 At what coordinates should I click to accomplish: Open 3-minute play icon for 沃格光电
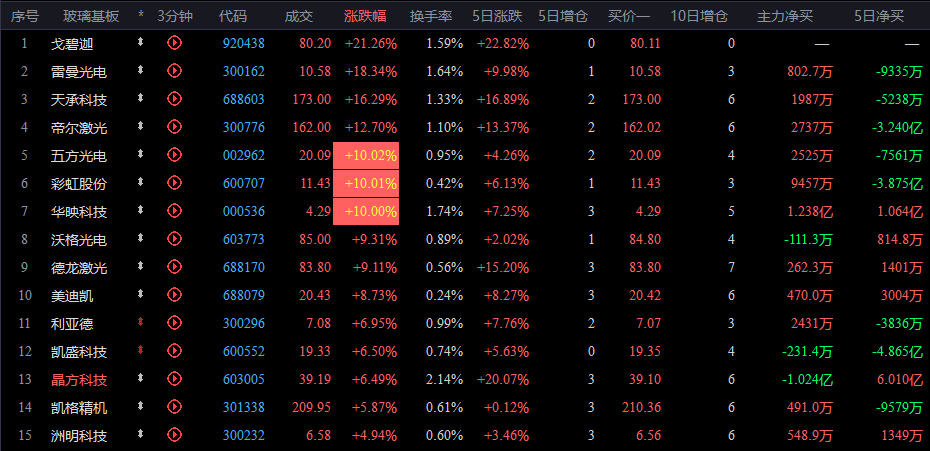[174, 239]
